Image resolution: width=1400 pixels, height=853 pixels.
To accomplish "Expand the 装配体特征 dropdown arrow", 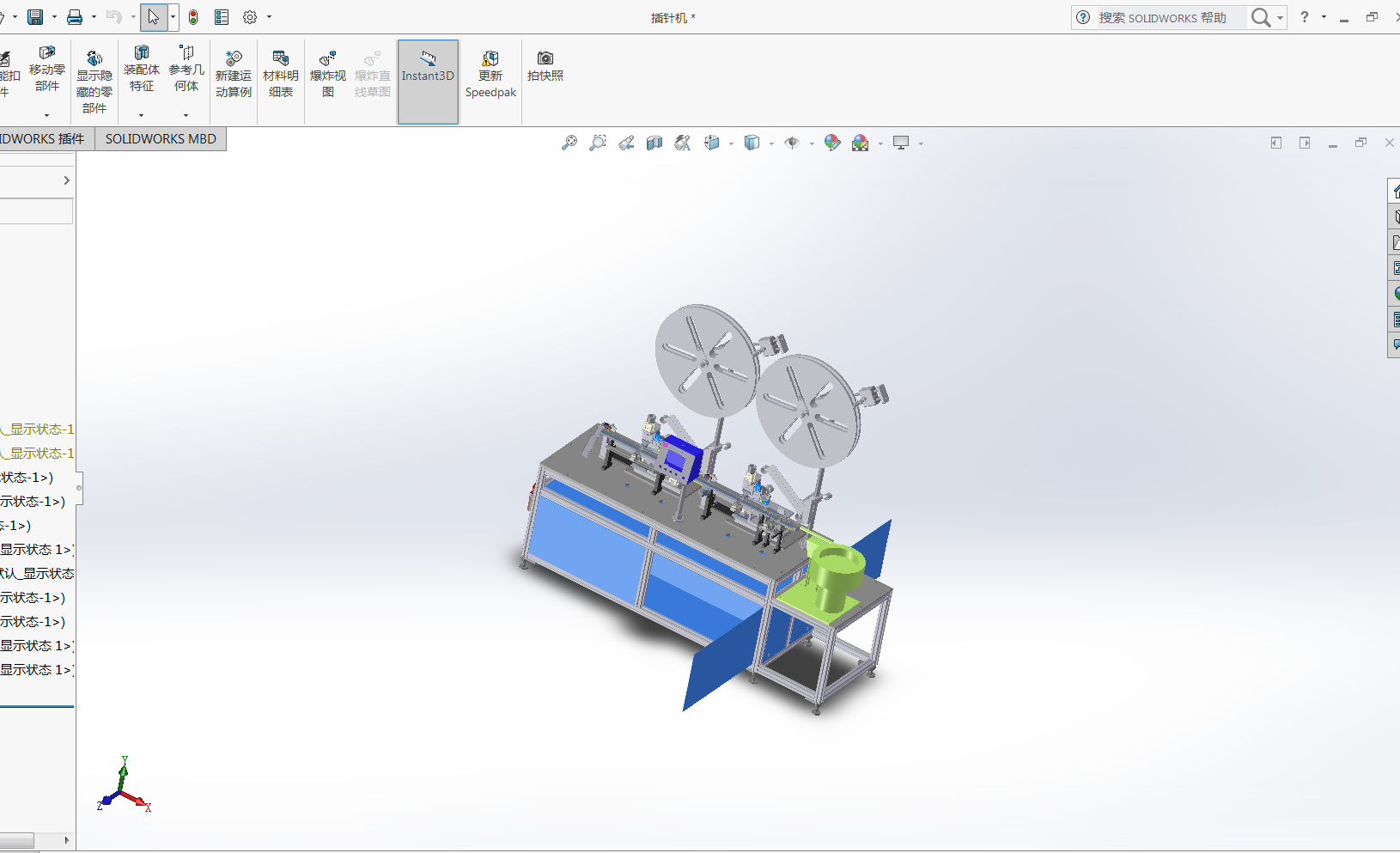I will (142, 115).
